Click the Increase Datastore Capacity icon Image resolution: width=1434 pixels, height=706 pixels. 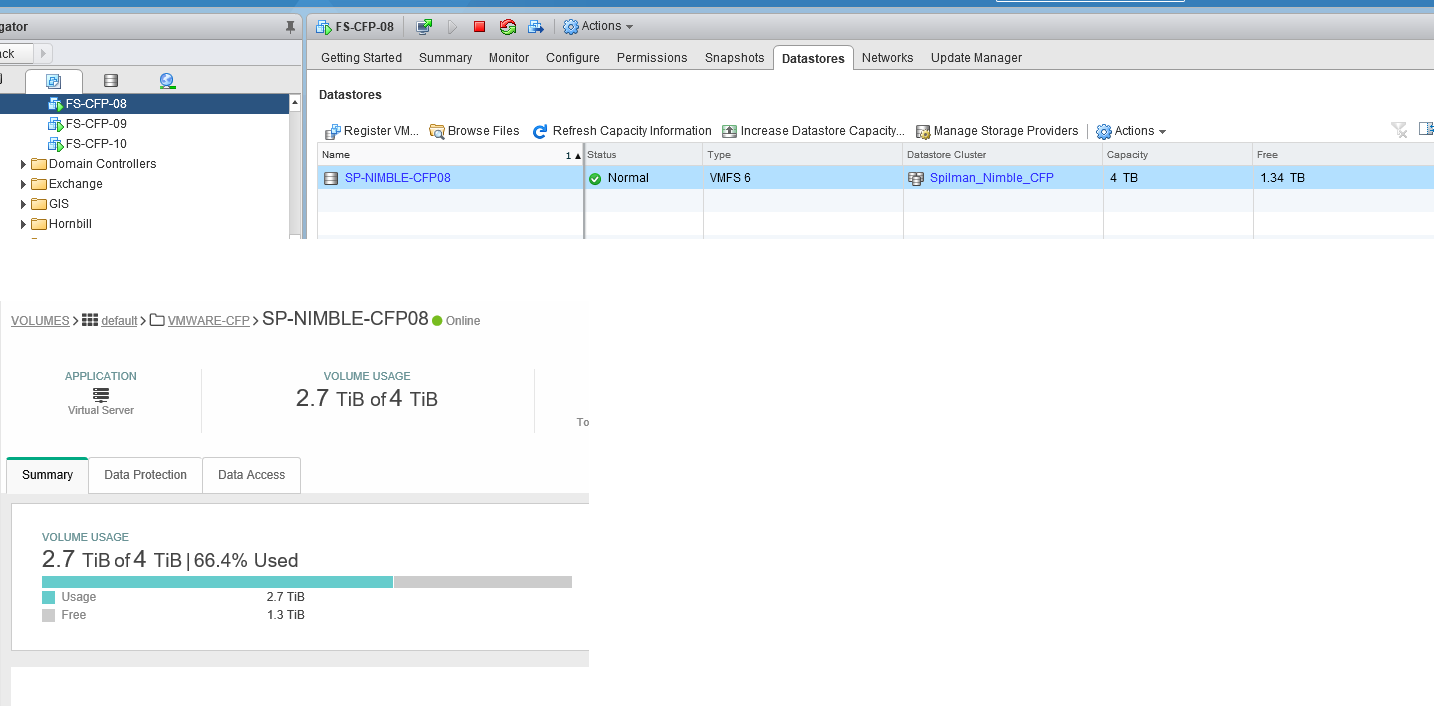[730, 131]
